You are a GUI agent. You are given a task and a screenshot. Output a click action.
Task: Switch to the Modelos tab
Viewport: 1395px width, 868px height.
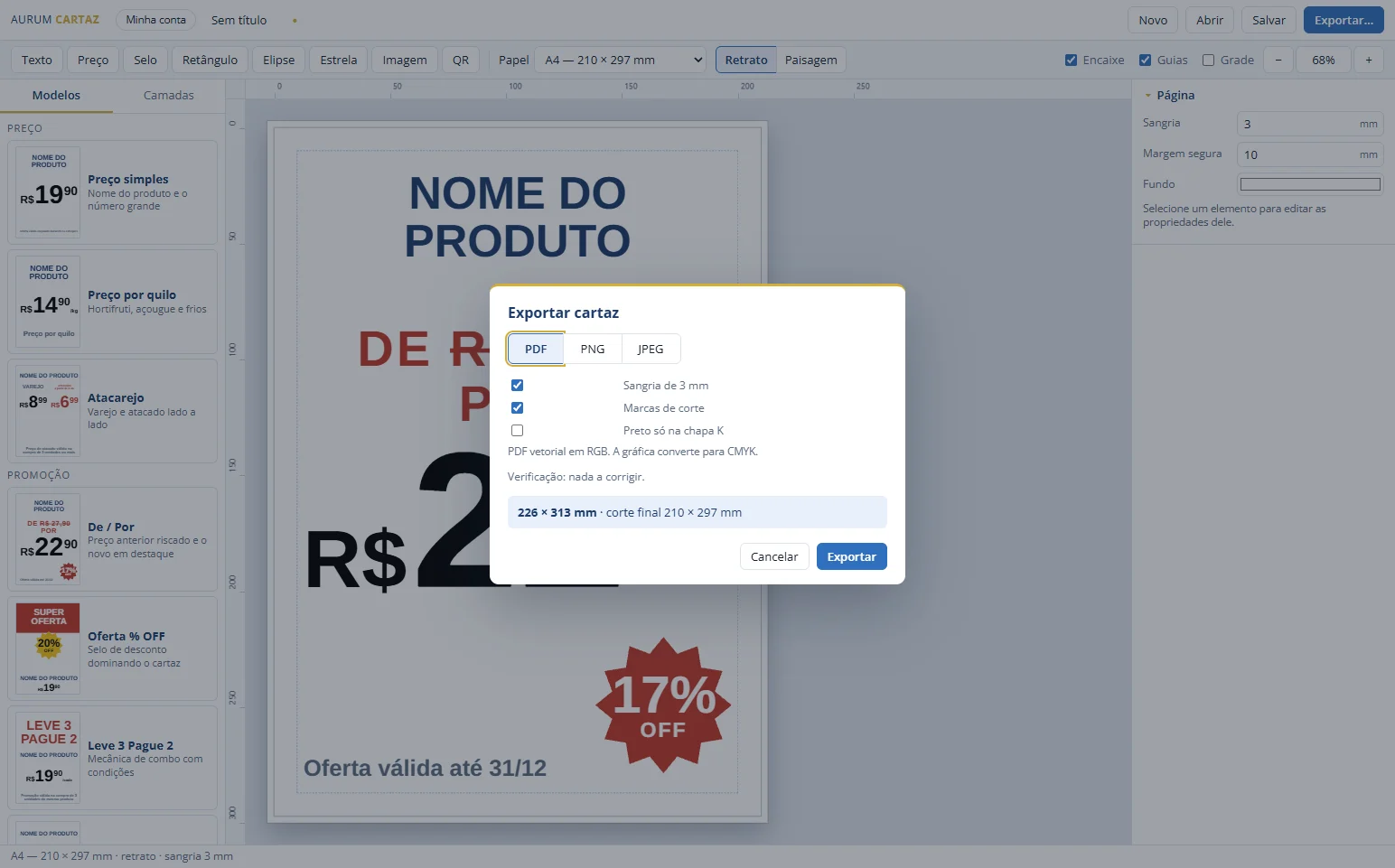coord(56,95)
